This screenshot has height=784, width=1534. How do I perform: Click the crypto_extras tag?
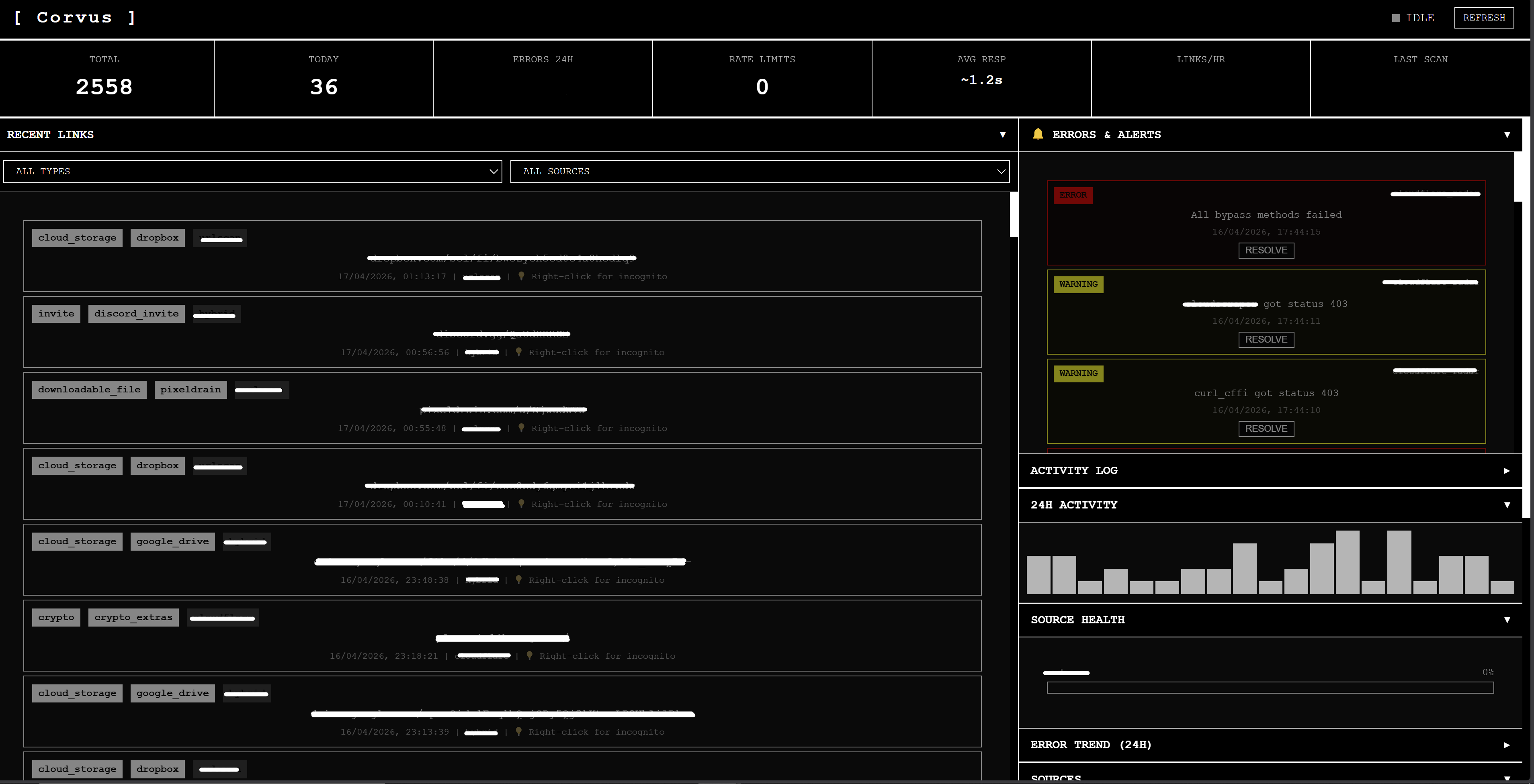(x=133, y=617)
